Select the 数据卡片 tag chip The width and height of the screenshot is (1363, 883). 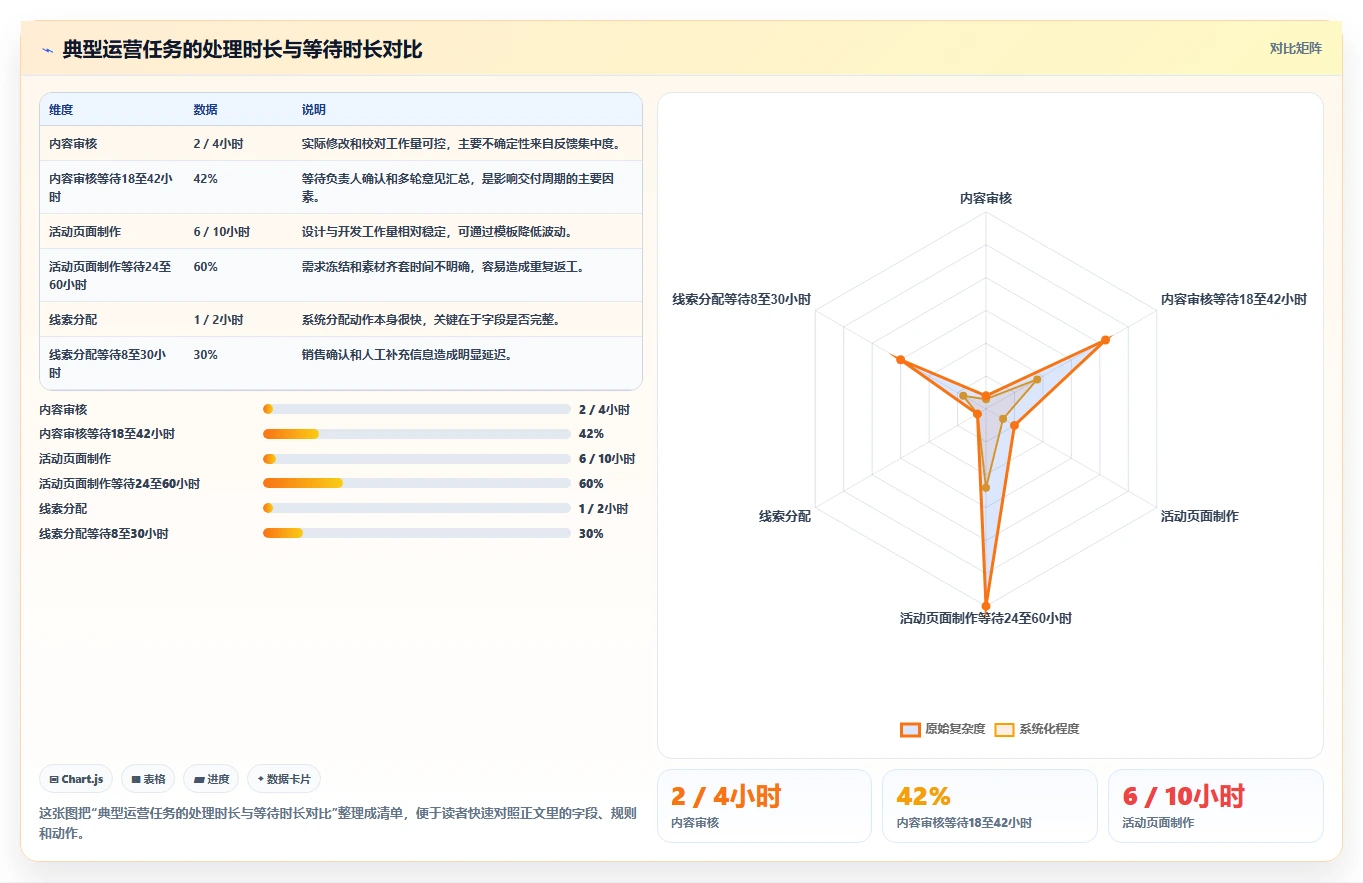pyautogui.click(x=284, y=779)
